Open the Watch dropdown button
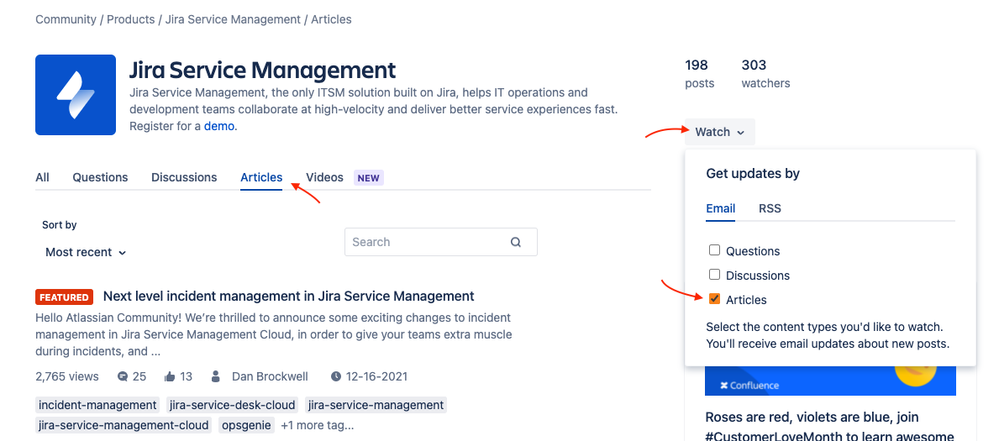 (x=719, y=132)
